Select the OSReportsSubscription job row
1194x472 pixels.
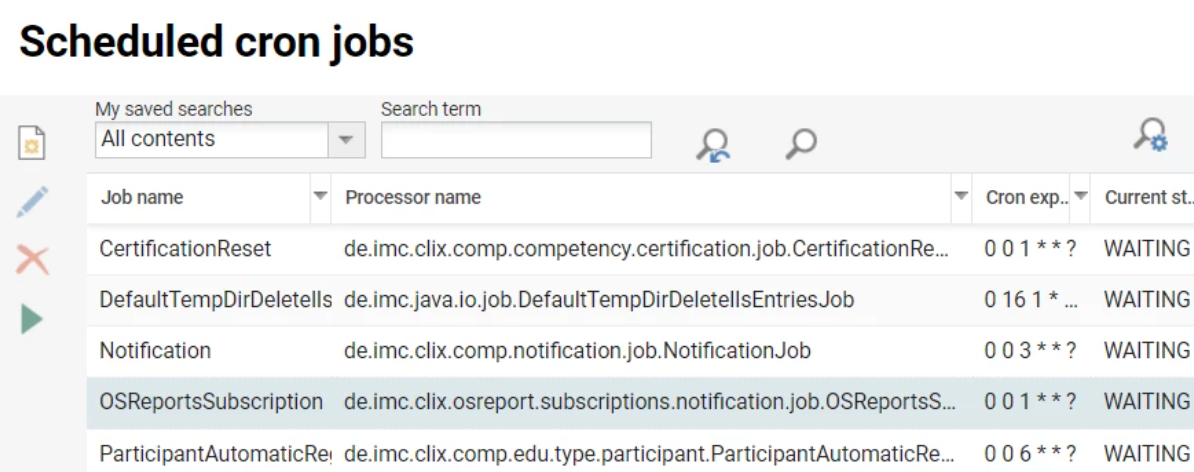[x=211, y=402]
